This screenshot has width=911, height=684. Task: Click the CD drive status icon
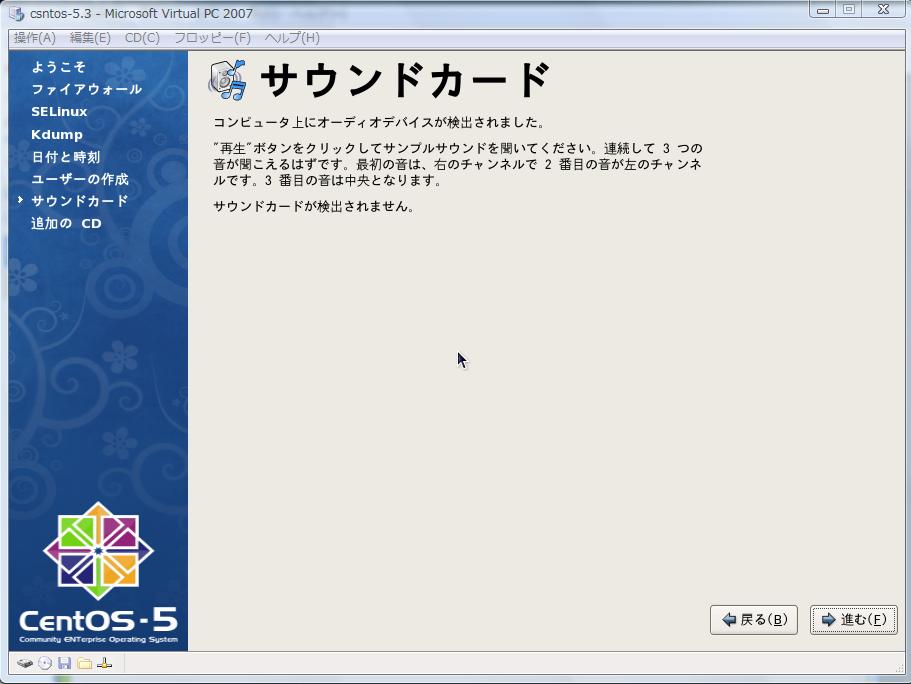[45, 663]
